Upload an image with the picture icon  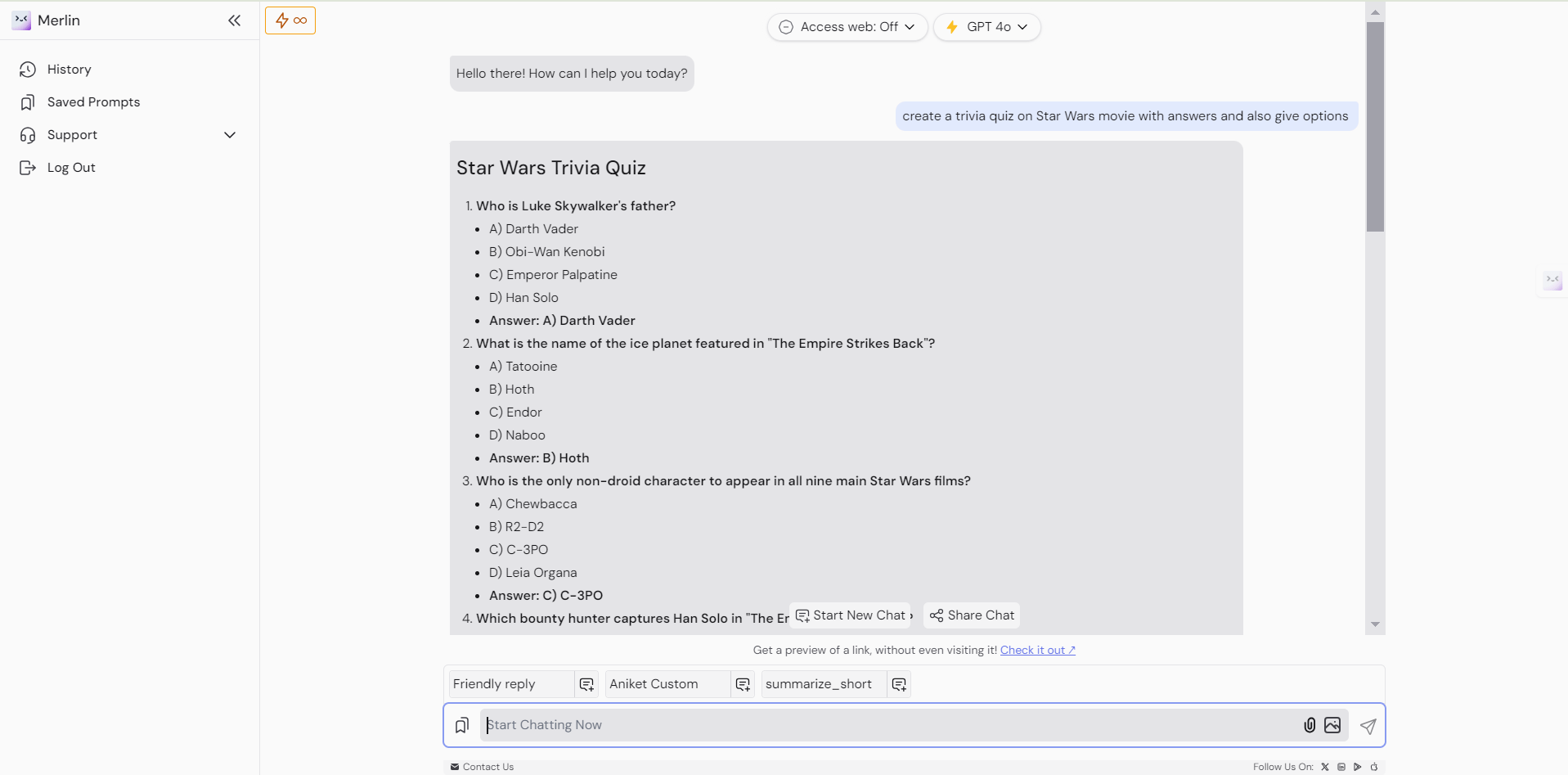tap(1332, 725)
